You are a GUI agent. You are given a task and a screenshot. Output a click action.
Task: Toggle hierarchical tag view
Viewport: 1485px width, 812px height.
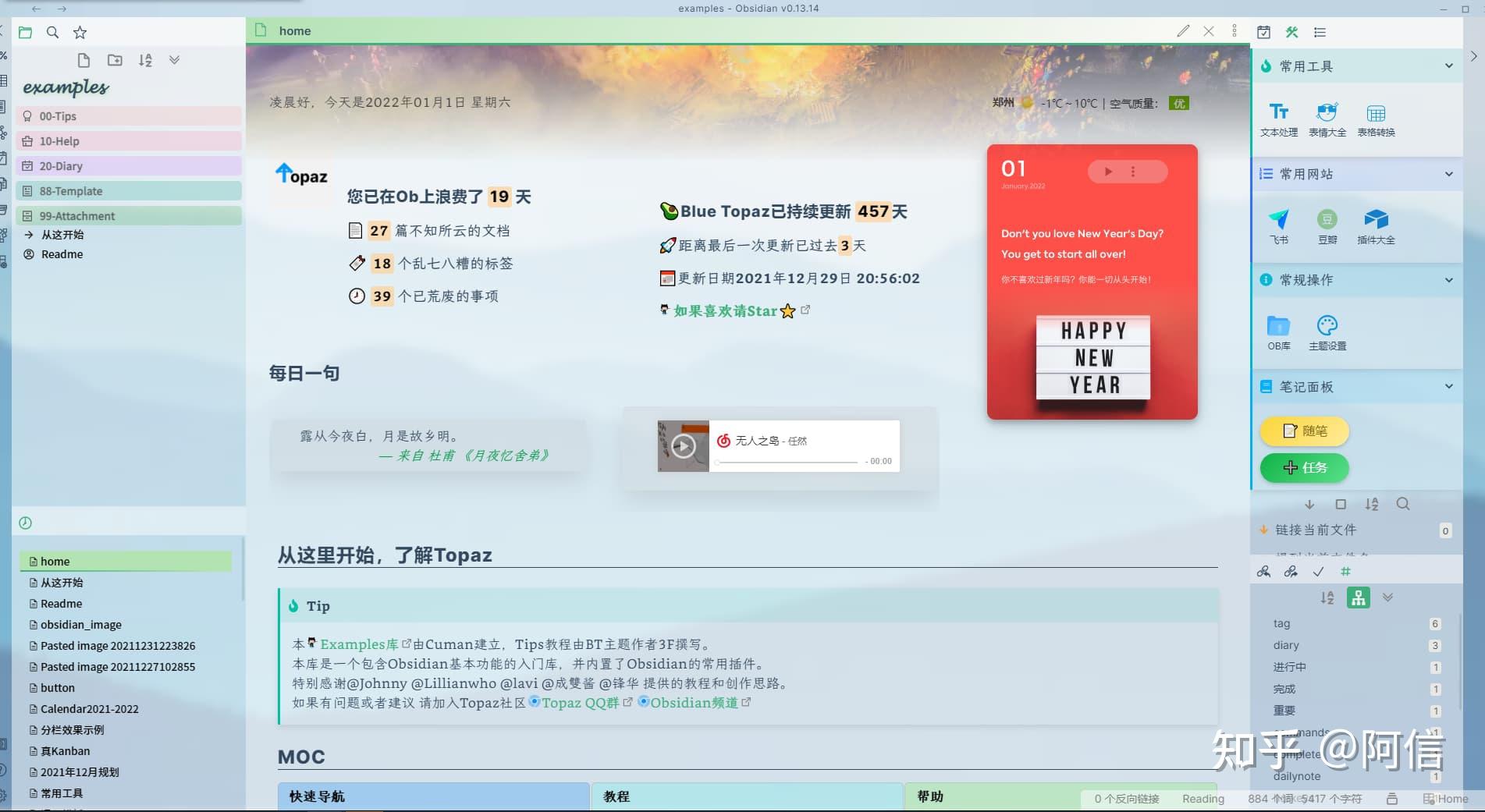pyautogui.click(x=1358, y=597)
